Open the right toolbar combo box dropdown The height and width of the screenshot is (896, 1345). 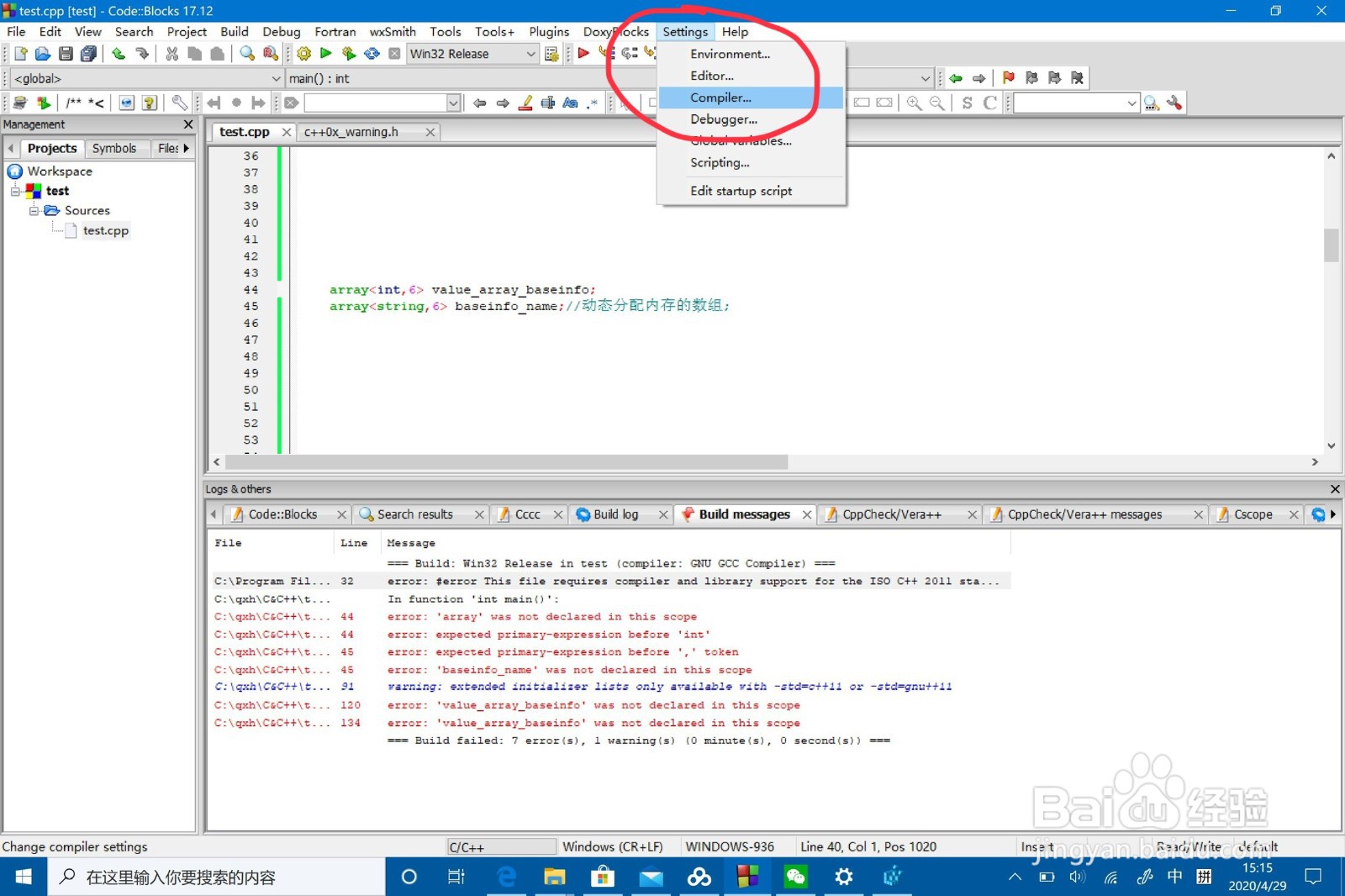tap(1131, 103)
